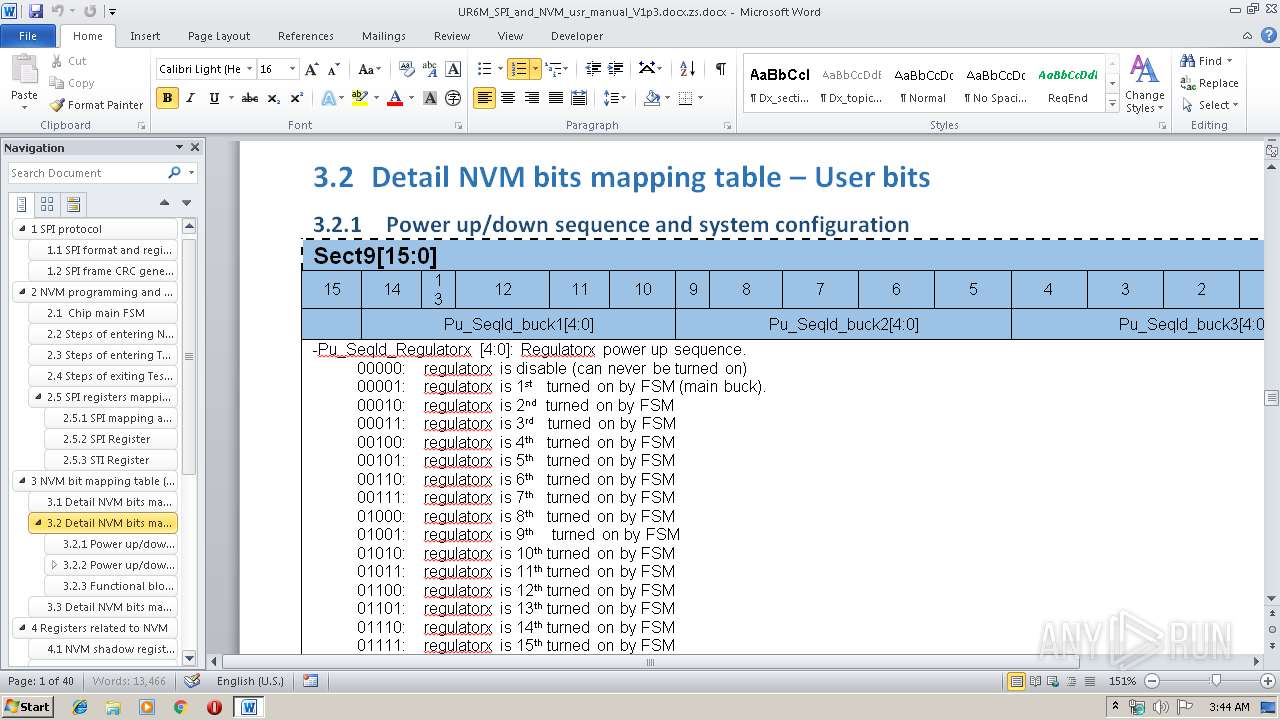
Task: Open the Mailings tab
Action: click(x=384, y=36)
